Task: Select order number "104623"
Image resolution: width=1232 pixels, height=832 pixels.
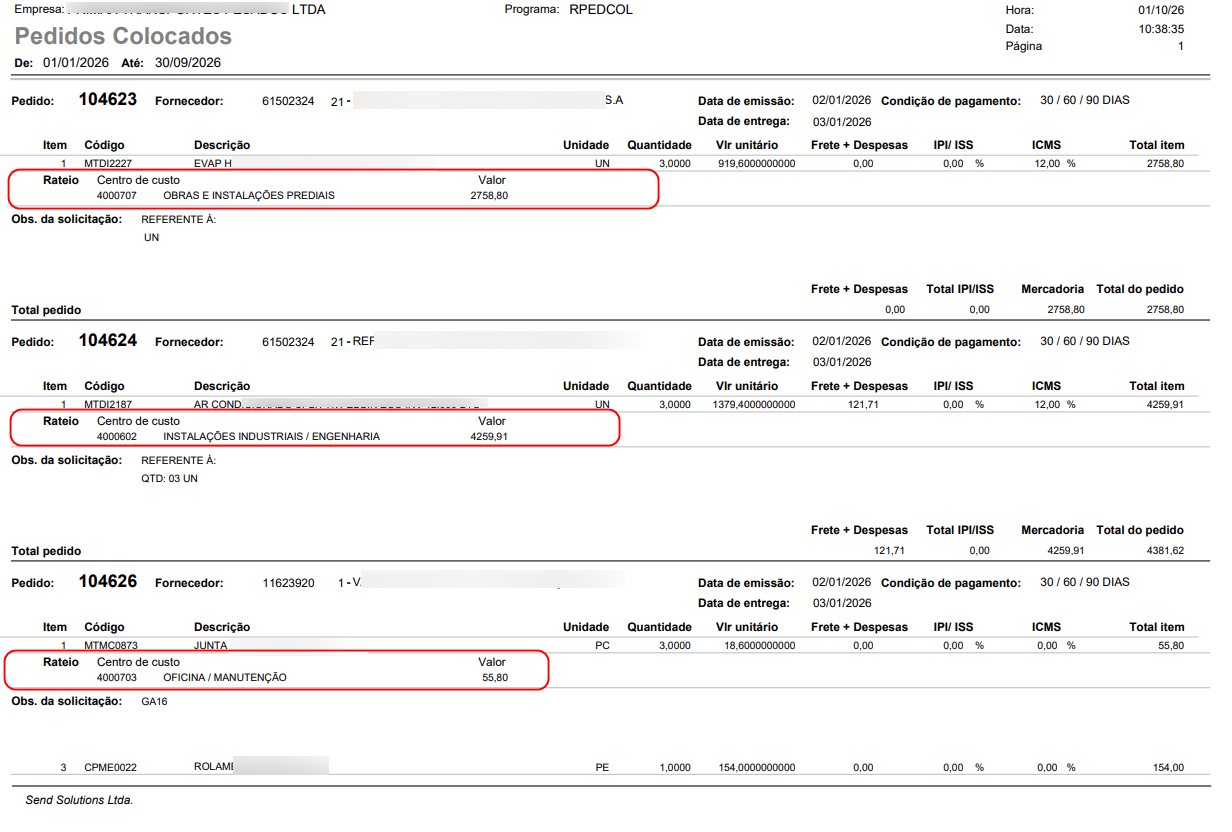Action: pyautogui.click(x=108, y=100)
